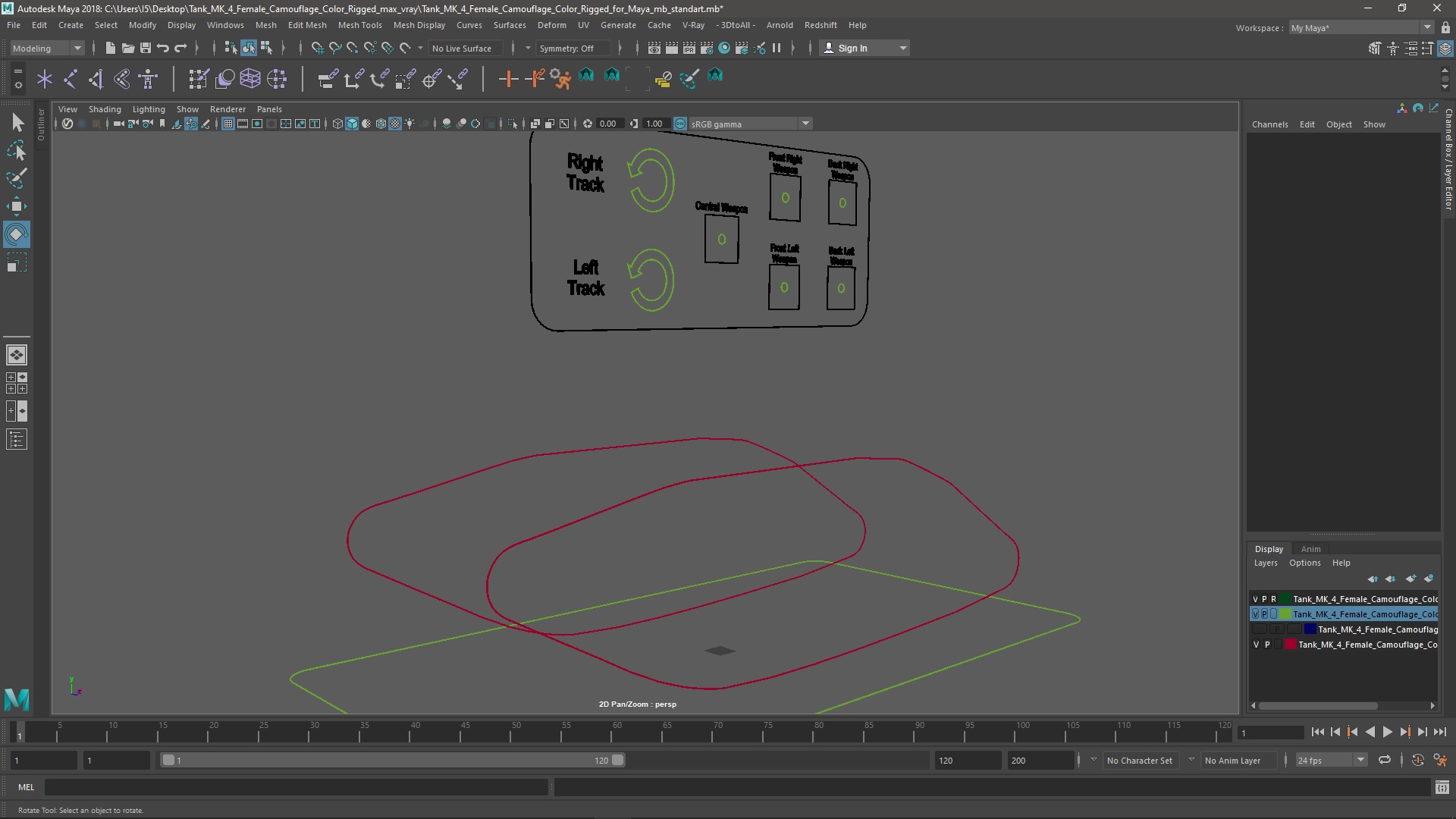Click the Redo arrow icon
Screen dimensions: 1456x819
click(180, 48)
